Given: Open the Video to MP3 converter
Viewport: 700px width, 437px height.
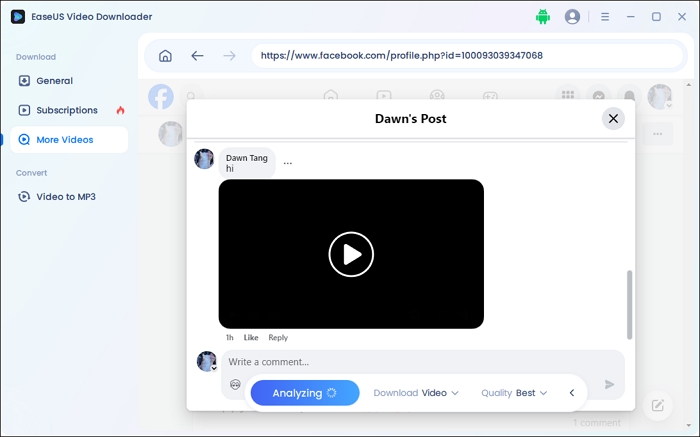Looking at the screenshot, I should click(69, 197).
